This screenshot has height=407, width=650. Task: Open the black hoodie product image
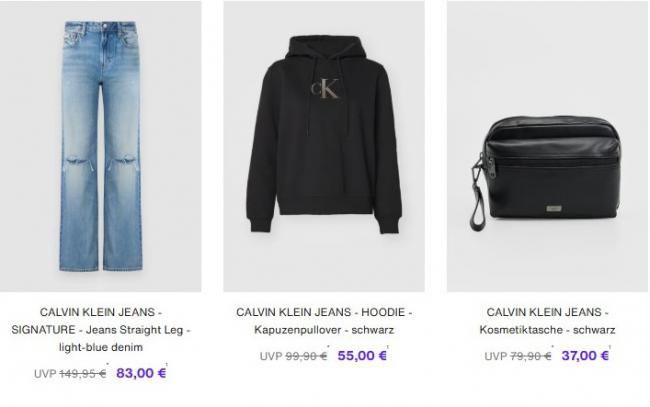[x=324, y=146]
